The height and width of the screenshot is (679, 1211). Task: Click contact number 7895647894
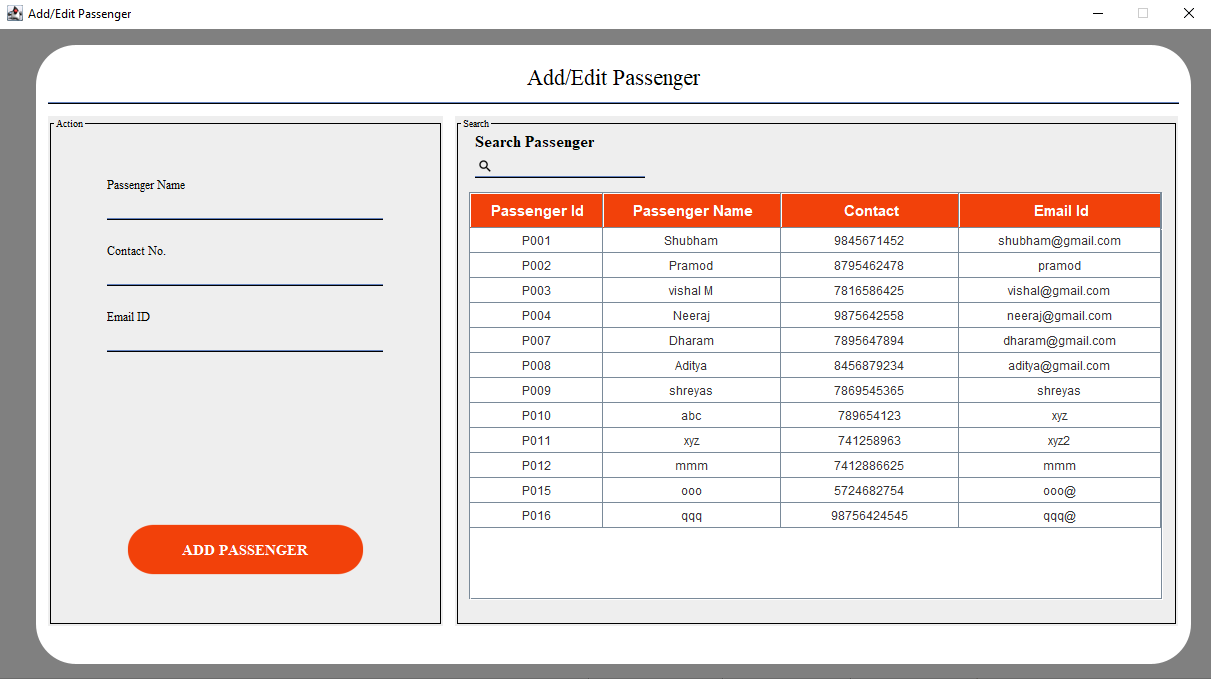(868, 341)
